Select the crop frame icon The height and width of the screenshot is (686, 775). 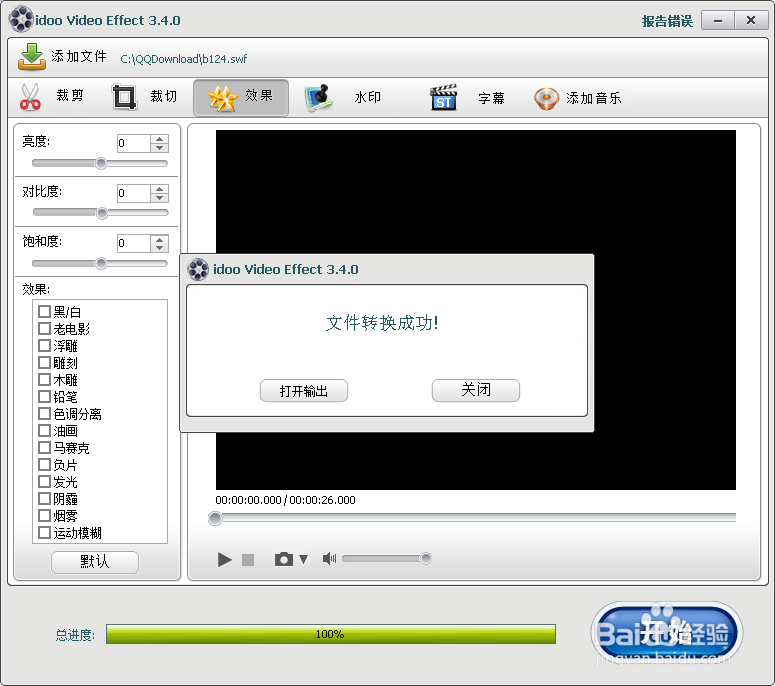(x=124, y=97)
